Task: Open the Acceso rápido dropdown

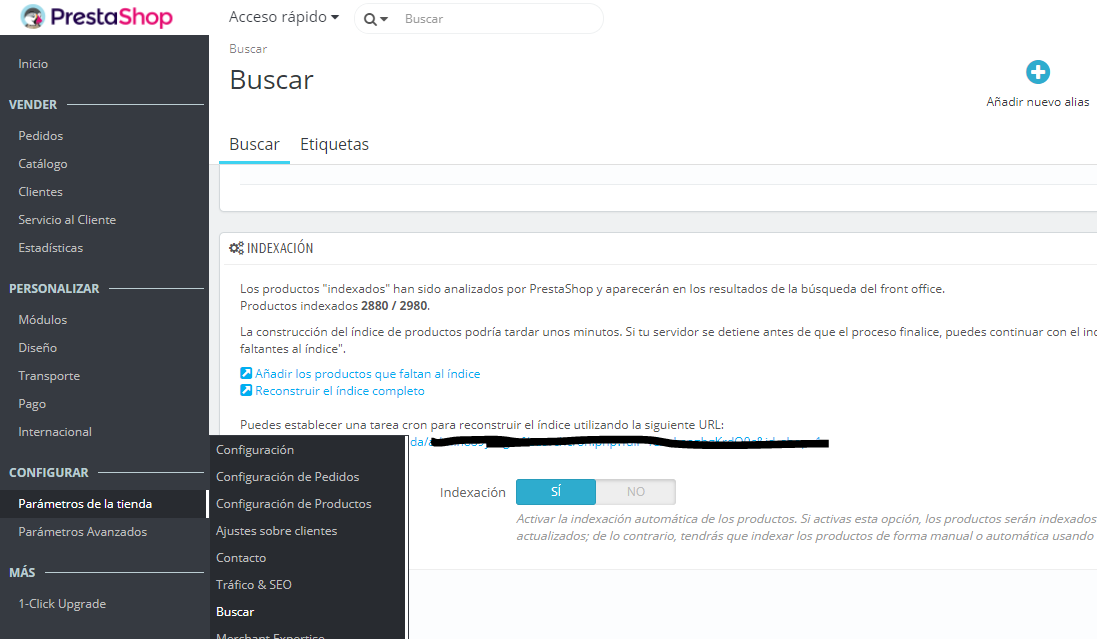Action: (x=283, y=17)
